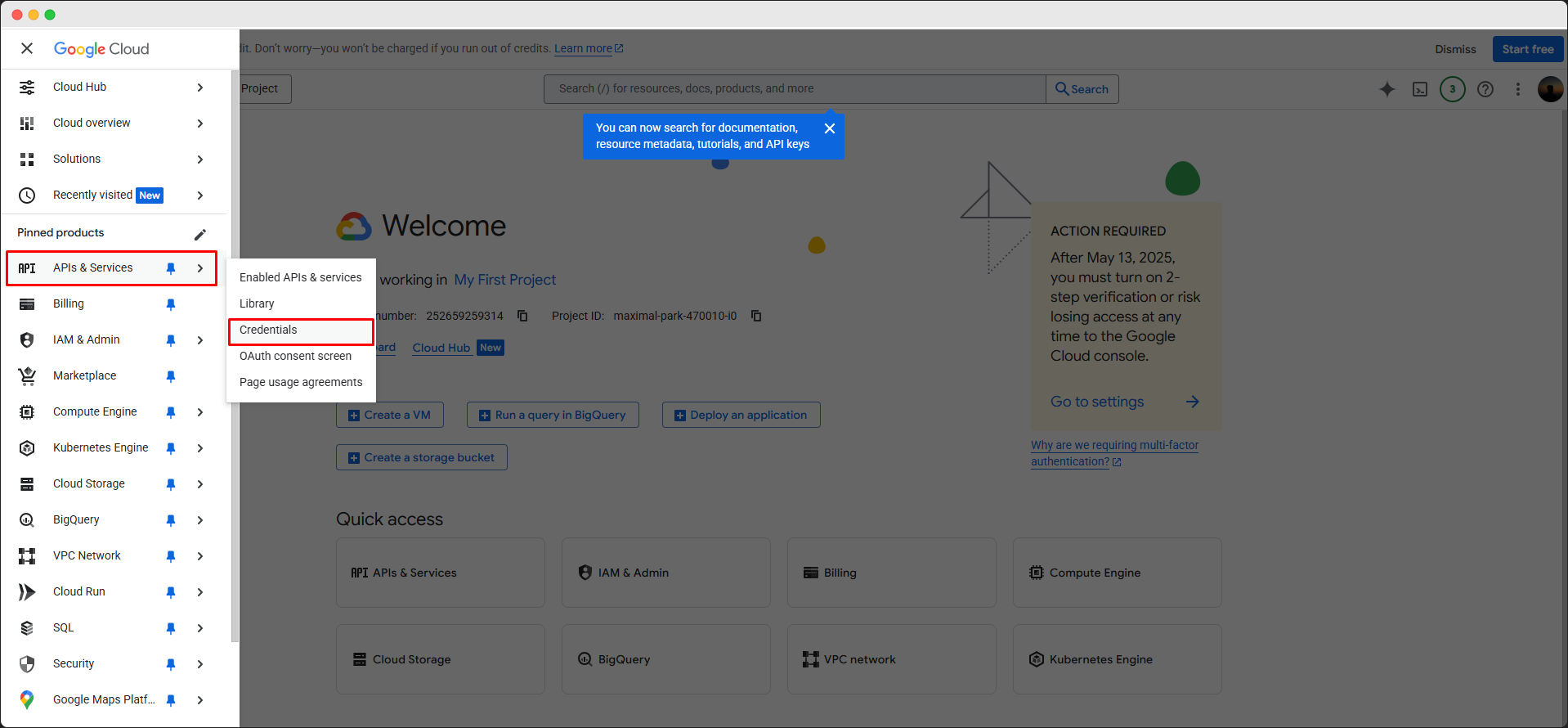Open the Gemini sparkle icon in header
Screen dimensions: 1568x728
pos(1387,89)
